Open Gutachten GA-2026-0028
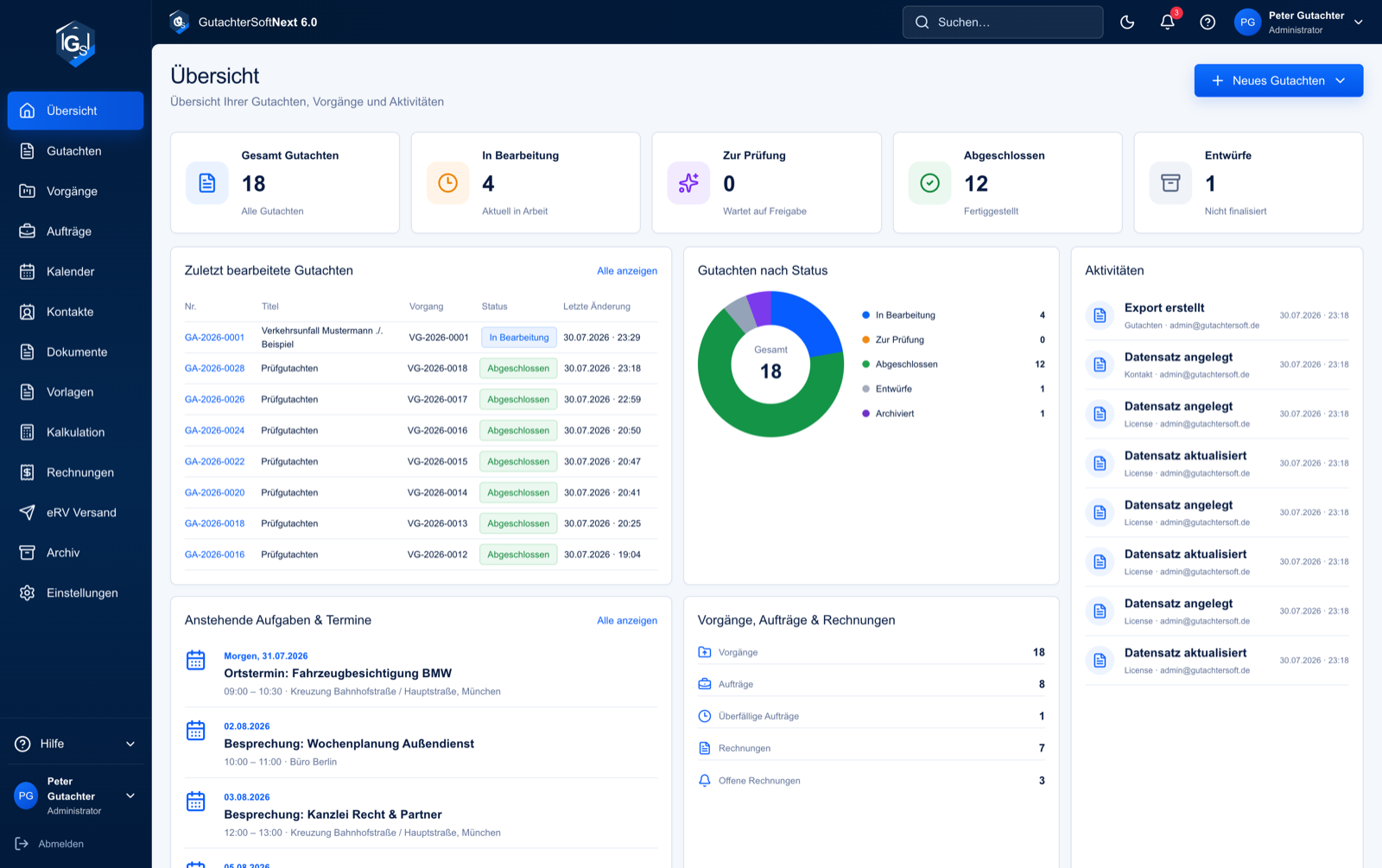 214,369
